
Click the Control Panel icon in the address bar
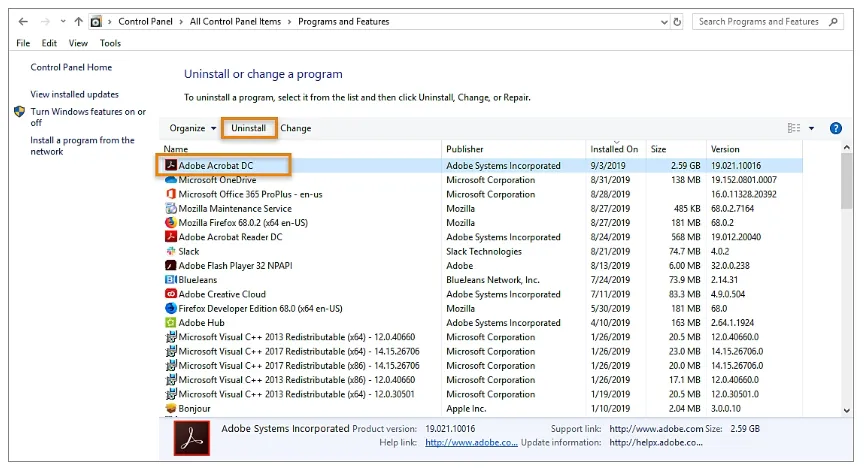96,22
